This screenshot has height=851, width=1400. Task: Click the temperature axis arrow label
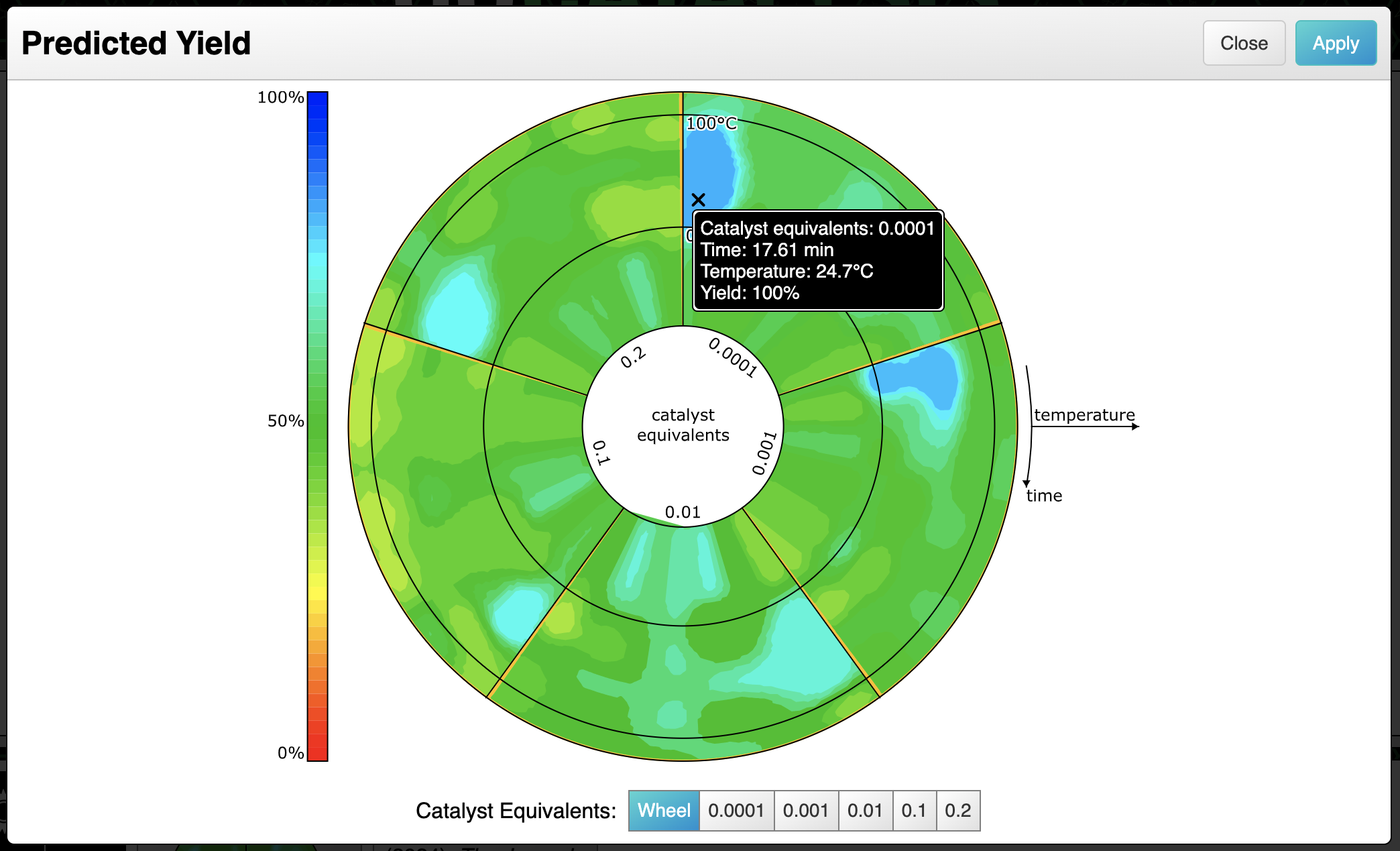(x=1084, y=415)
